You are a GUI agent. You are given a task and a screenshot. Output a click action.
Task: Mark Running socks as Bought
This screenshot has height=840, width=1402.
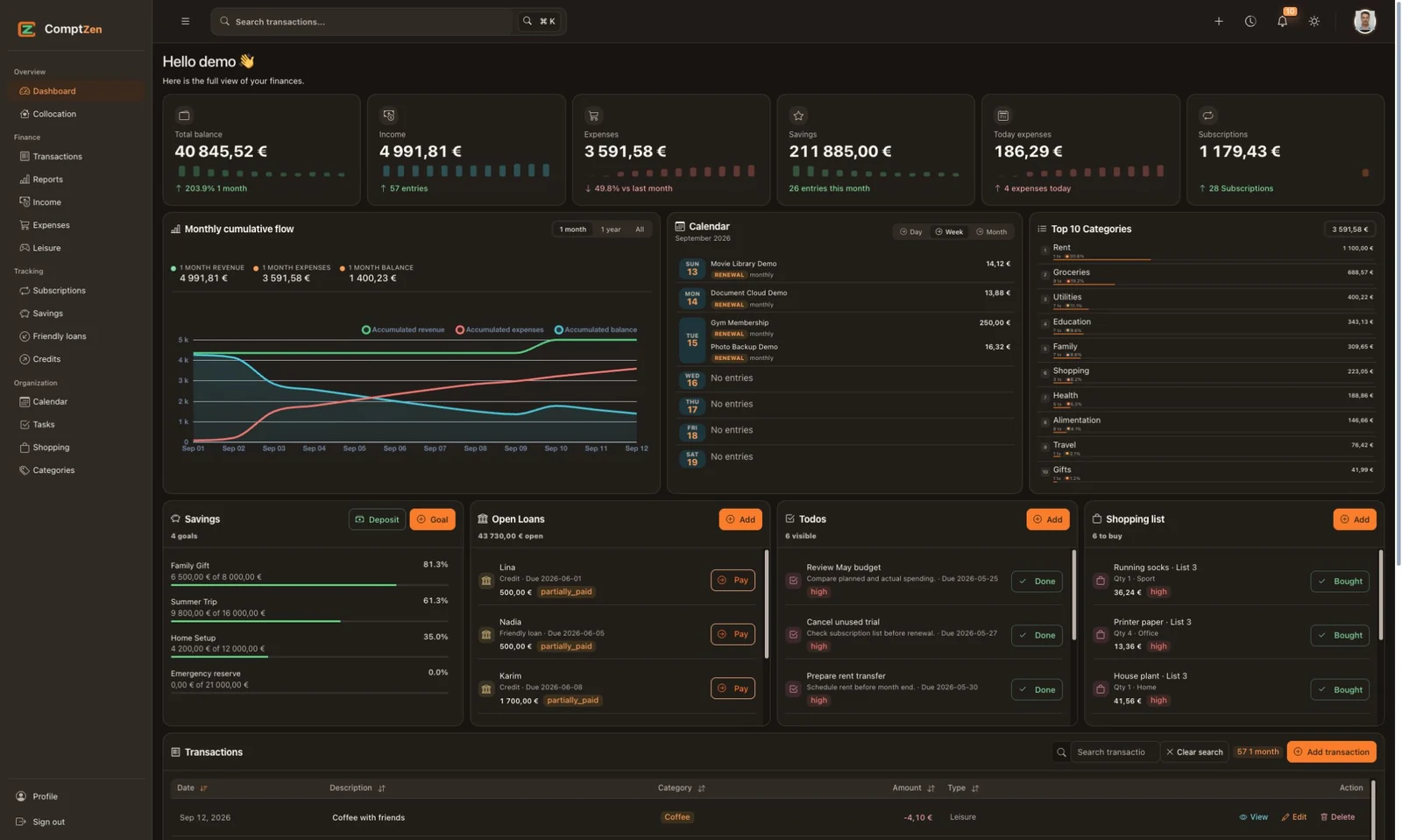click(x=1340, y=582)
